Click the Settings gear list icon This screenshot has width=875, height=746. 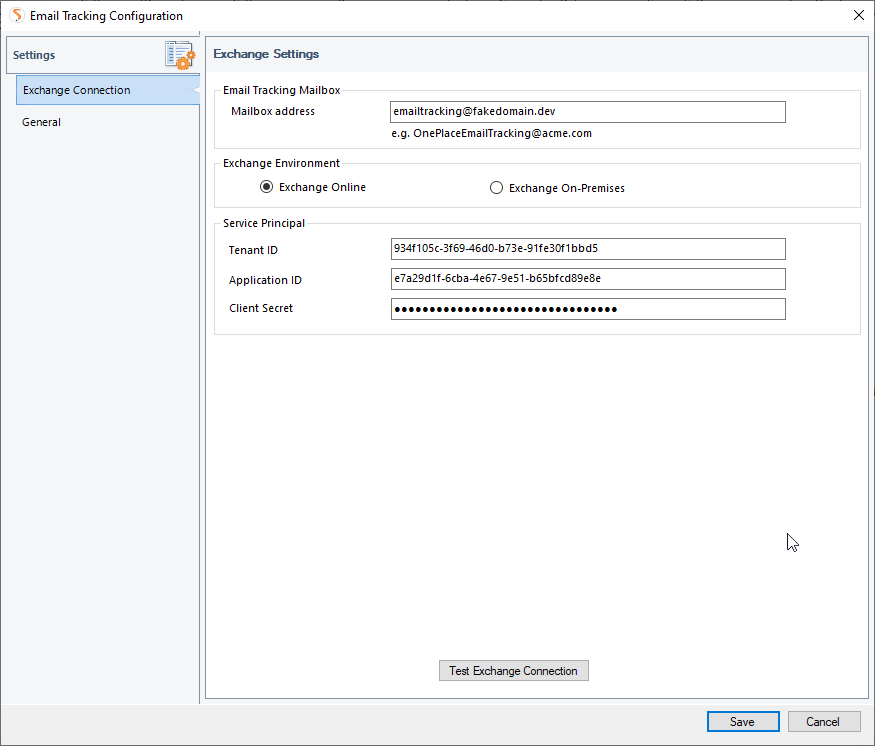coord(180,55)
